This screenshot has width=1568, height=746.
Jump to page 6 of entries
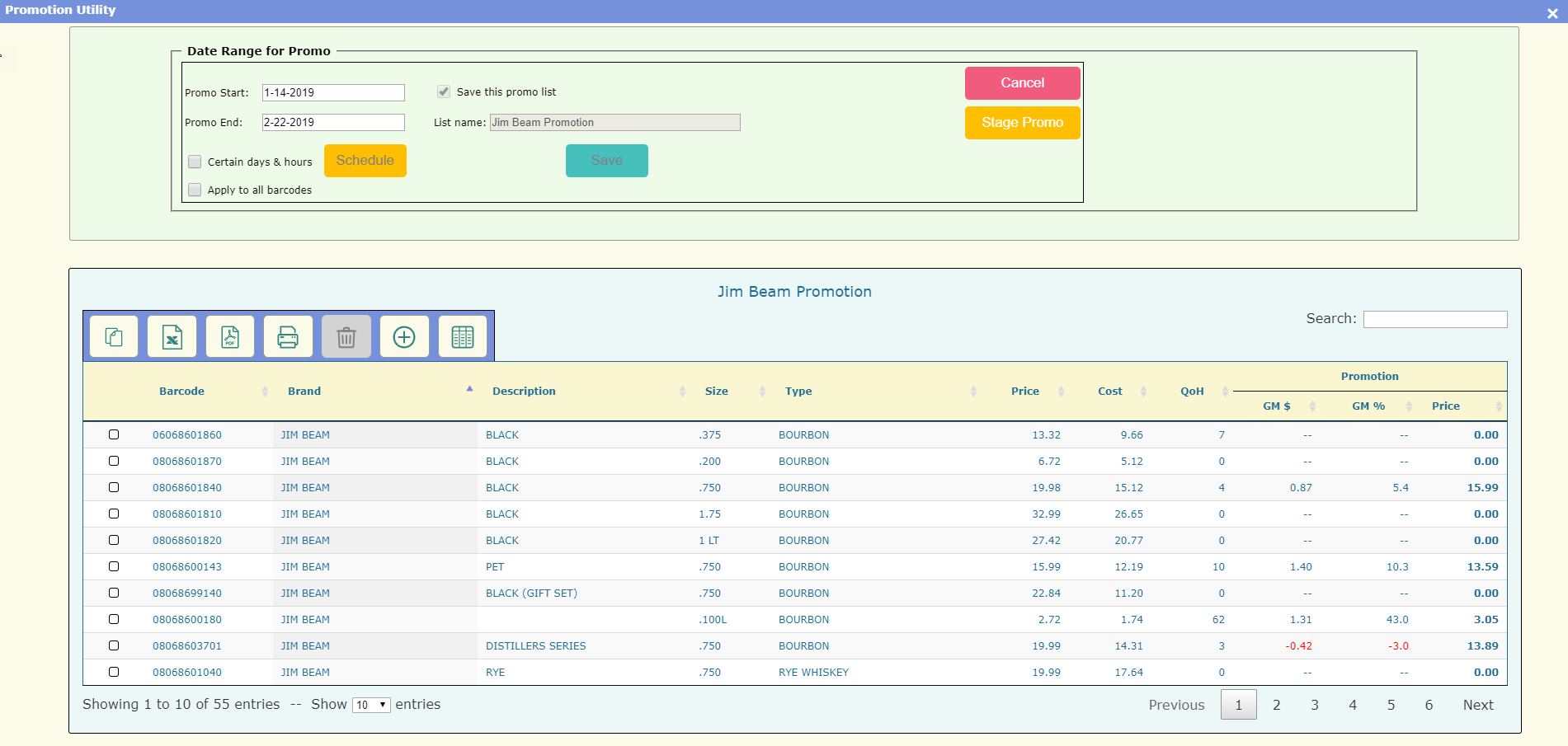pyautogui.click(x=1429, y=705)
